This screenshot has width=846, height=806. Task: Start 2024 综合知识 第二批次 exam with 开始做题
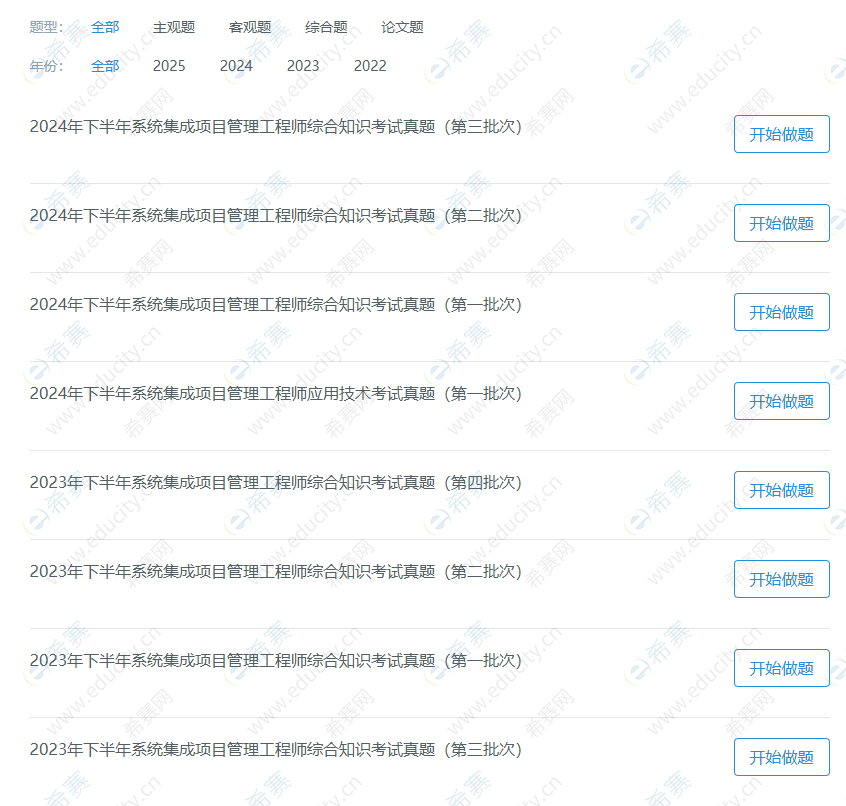[781, 223]
